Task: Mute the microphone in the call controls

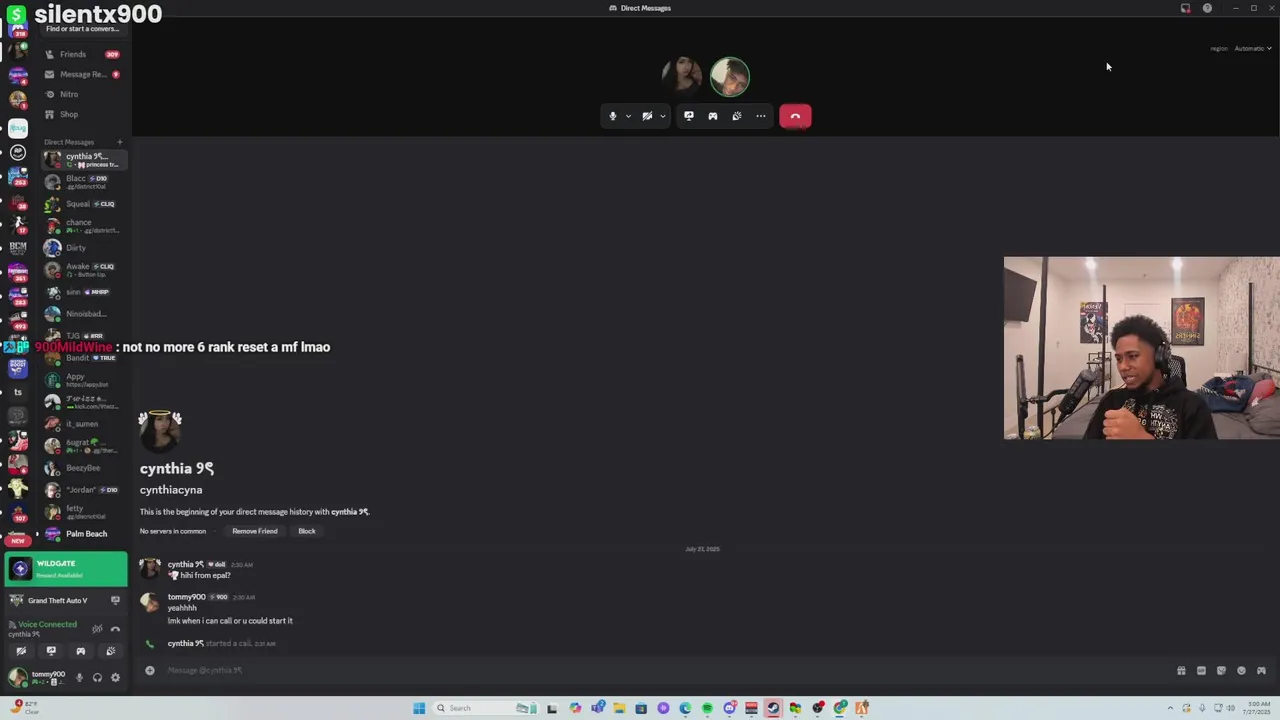Action: (613, 116)
